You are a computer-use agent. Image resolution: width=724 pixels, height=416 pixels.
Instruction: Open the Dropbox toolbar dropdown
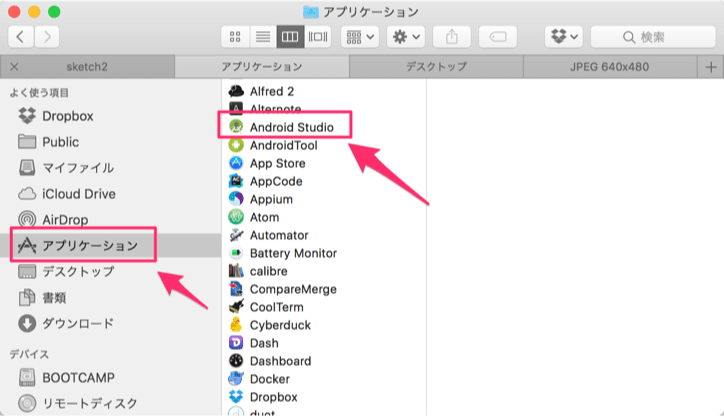point(564,36)
